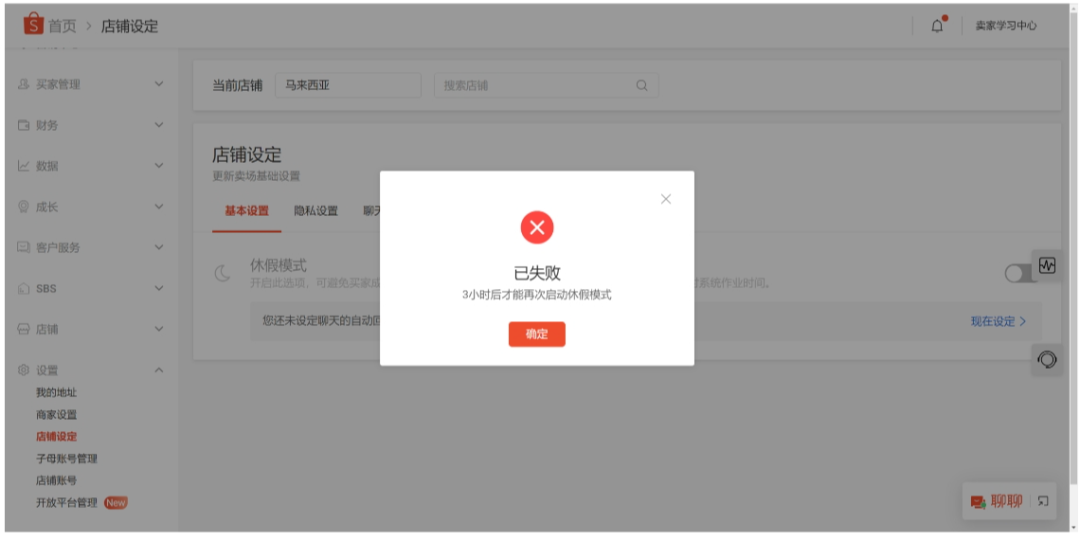This screenshot has height=541, width=1080.
Task: Switch to the 隐私设置 tab
Action: [x=316, y=211]
